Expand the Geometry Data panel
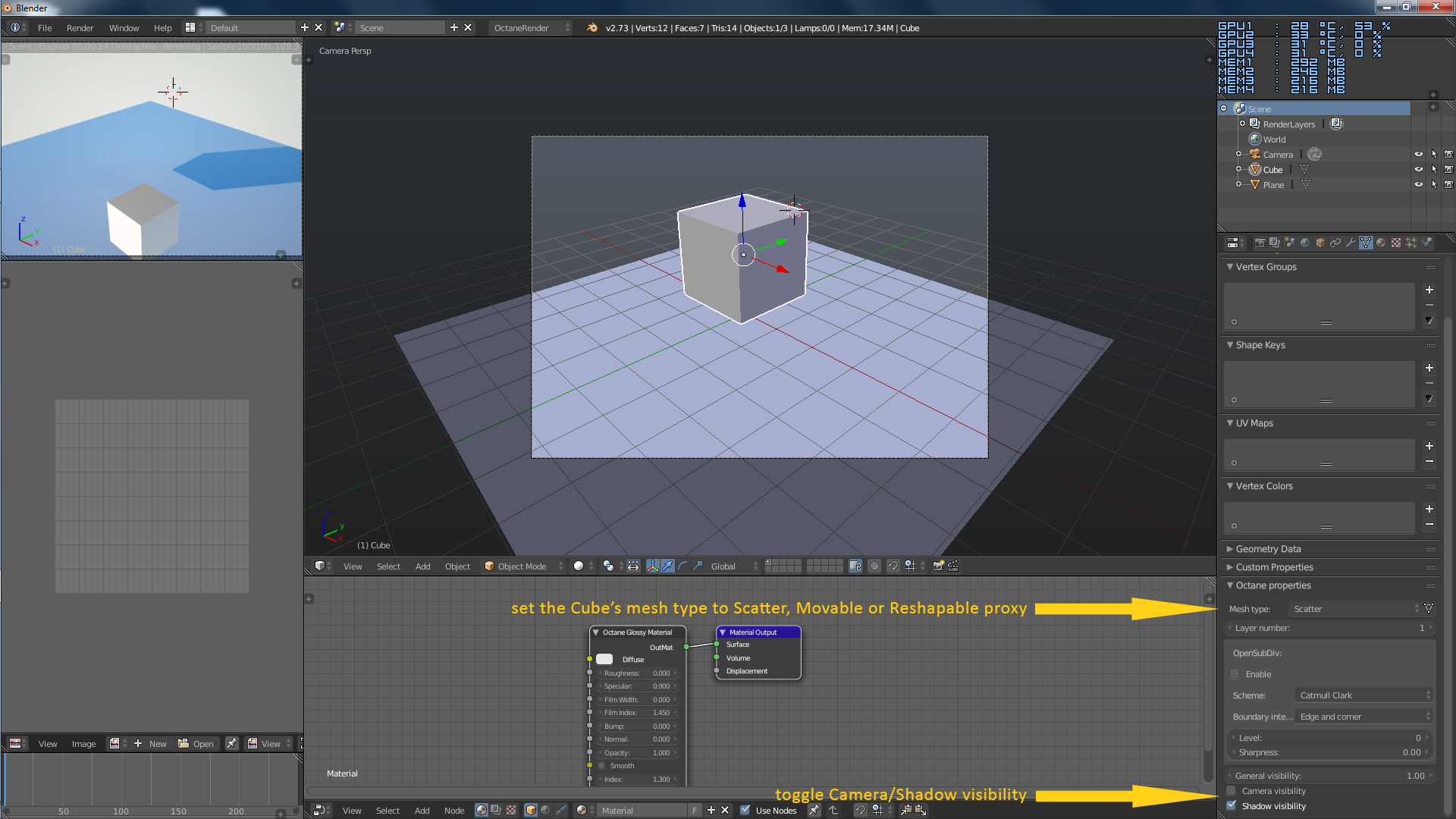 point(1268,549)
